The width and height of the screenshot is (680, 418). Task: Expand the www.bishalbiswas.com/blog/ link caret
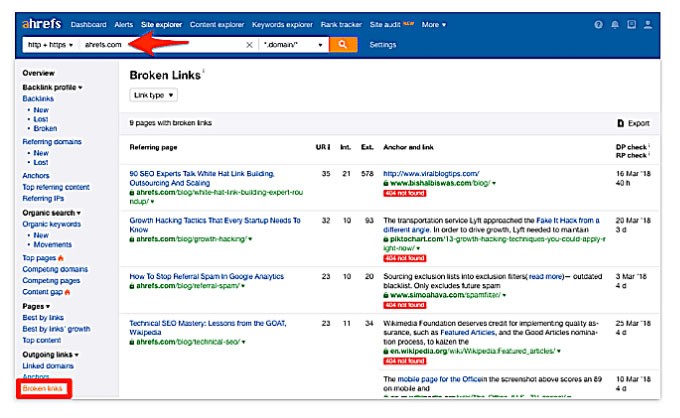(x=494, y=183)
